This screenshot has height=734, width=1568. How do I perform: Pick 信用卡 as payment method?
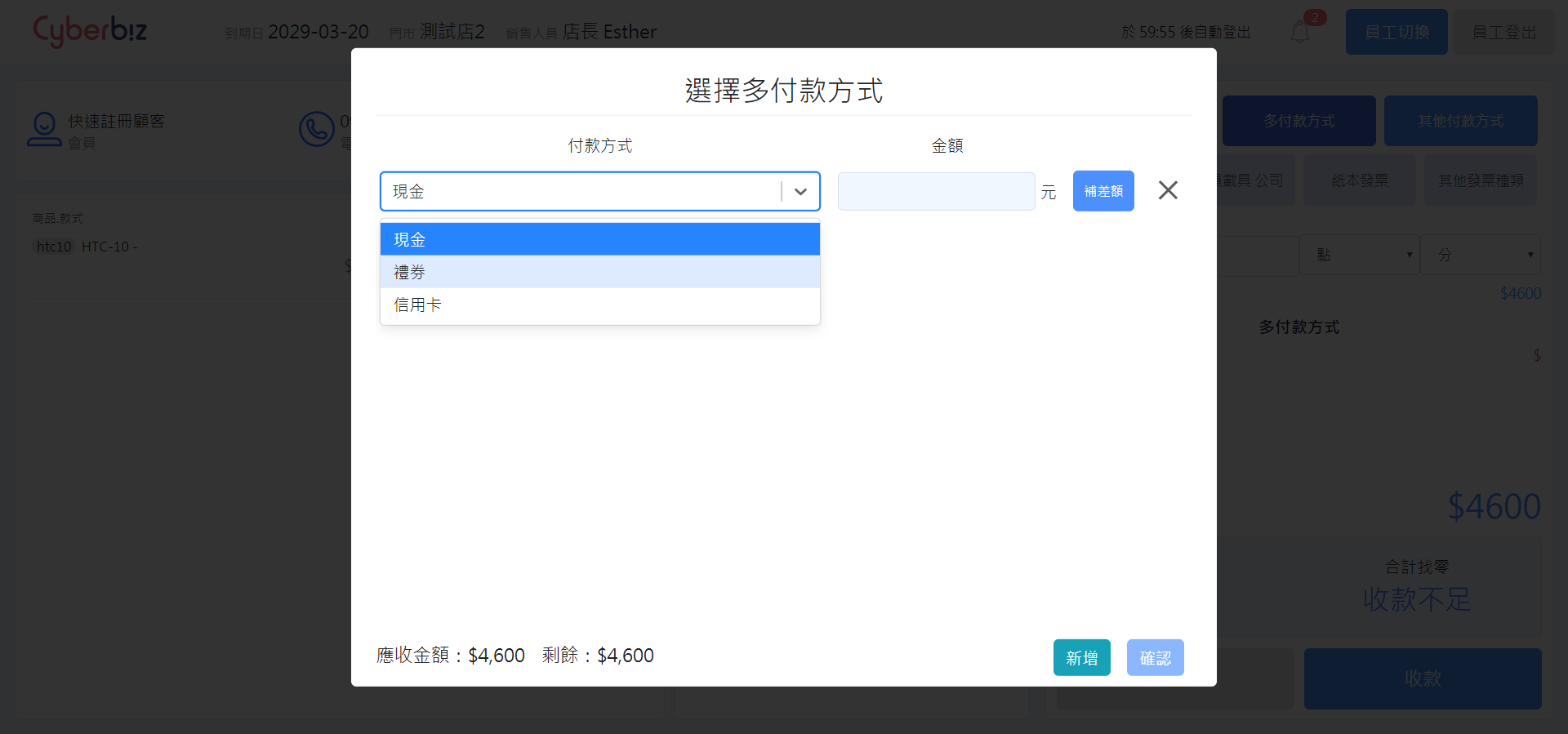coord(599,305)
